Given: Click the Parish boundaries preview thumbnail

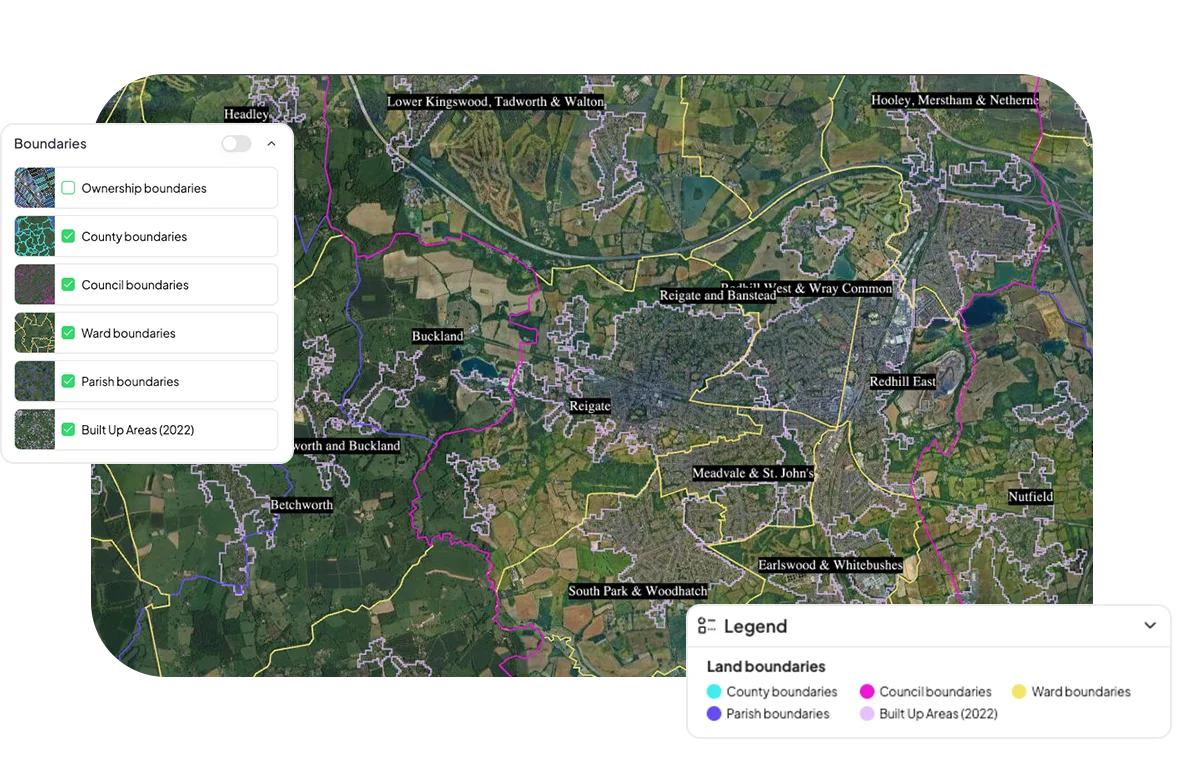Looking at the screenshot, I should pyautogui.click(x=34, y=381).
